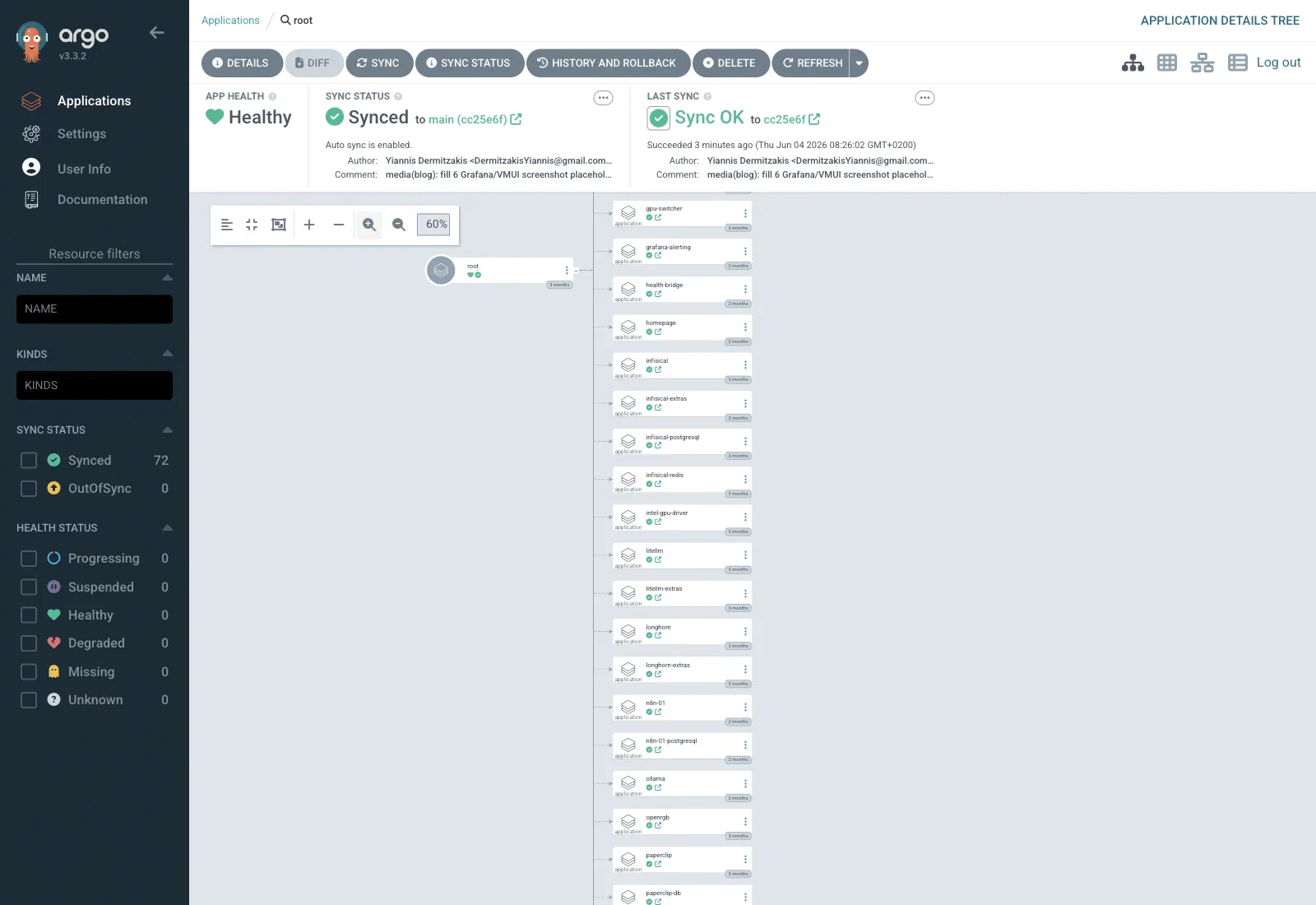This screenshot has width=1316, height=905.
Task: Click the minus icon in tree toolbar
Action: [338, 225]
